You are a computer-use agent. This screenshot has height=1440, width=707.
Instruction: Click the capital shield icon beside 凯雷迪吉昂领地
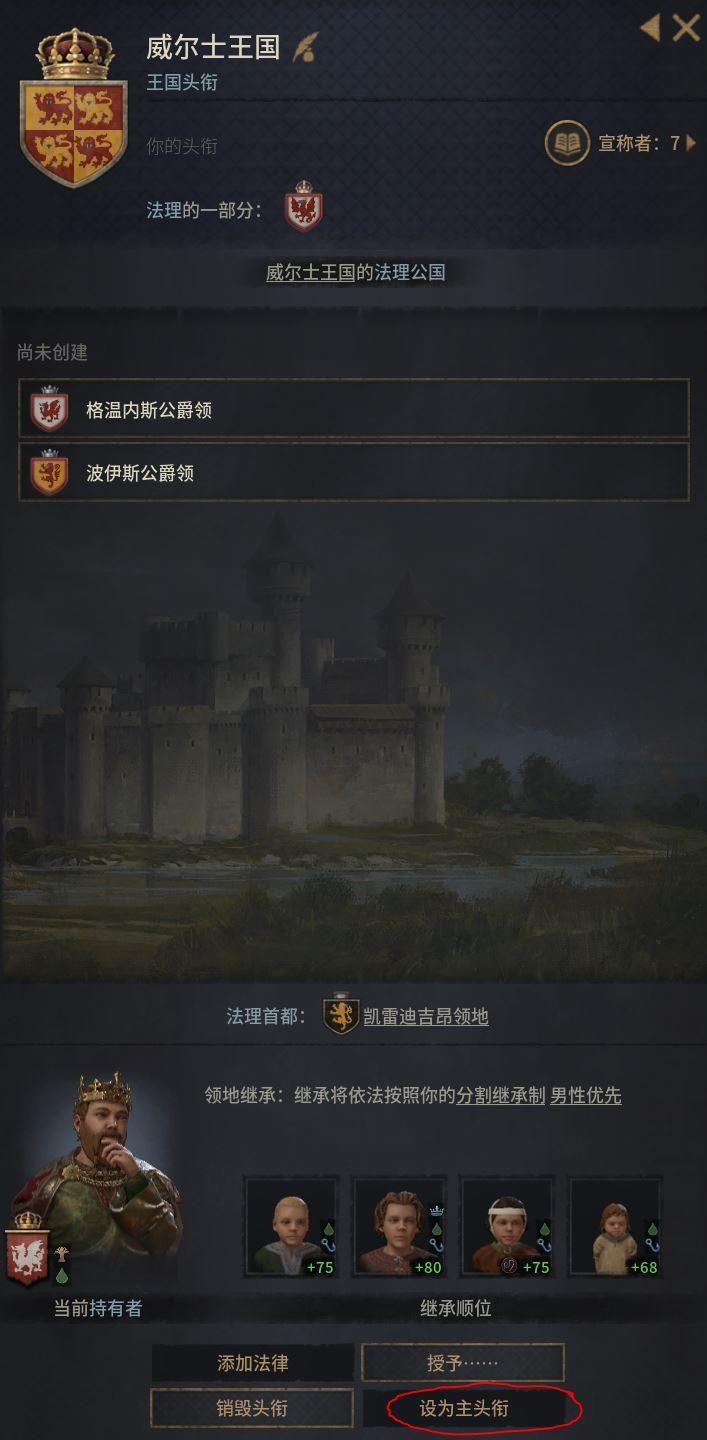click(341, 1014)
